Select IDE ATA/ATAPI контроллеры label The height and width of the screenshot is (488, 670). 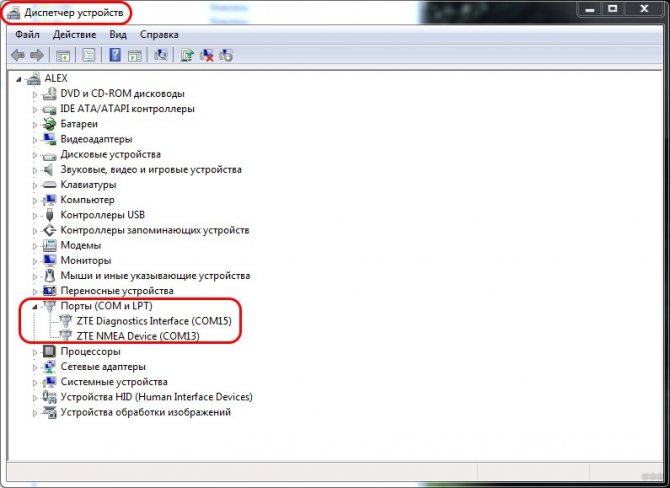coord(127,109)
